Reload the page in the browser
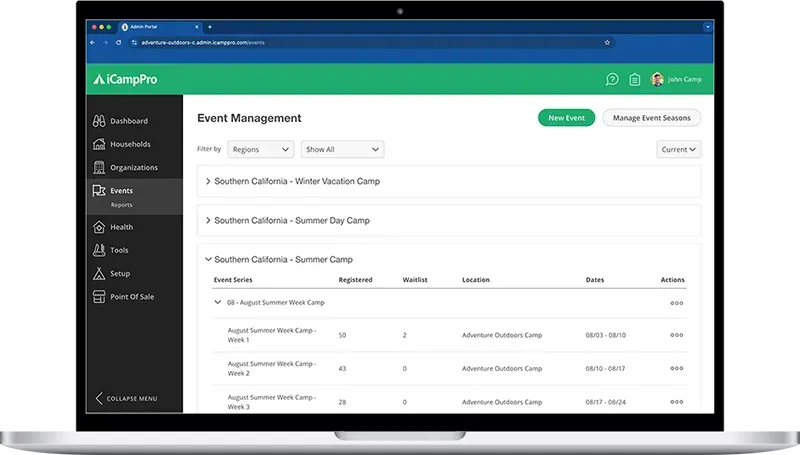Image resolution: width=800 pixels, height=455 pixels. point(118,42)
